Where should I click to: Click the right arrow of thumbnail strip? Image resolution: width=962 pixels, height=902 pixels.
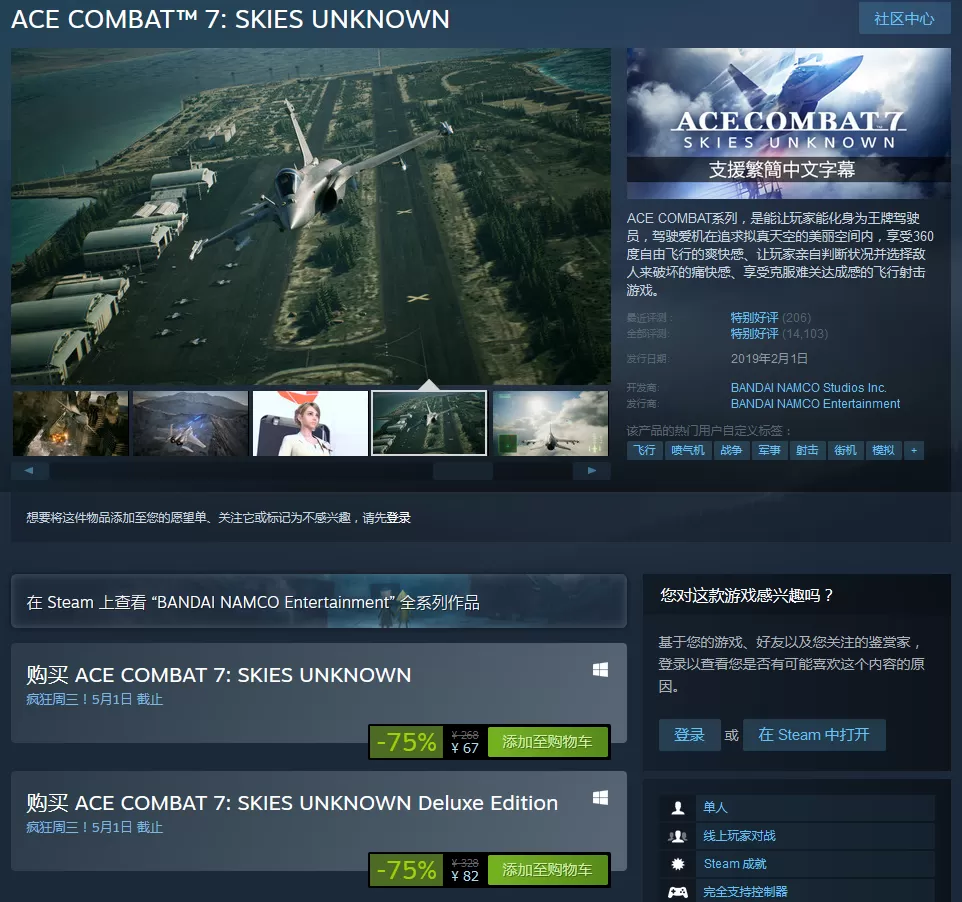pos(591,471)
